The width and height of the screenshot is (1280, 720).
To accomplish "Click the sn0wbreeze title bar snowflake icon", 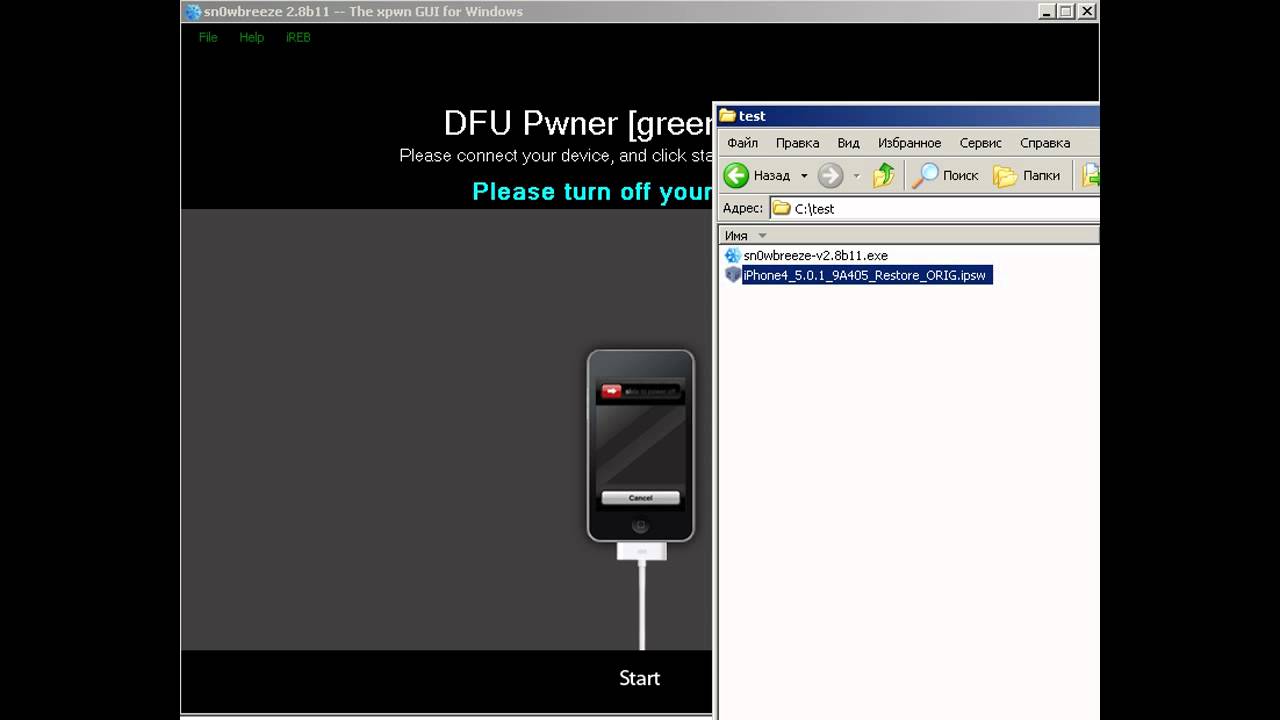I will pos(192,12).
